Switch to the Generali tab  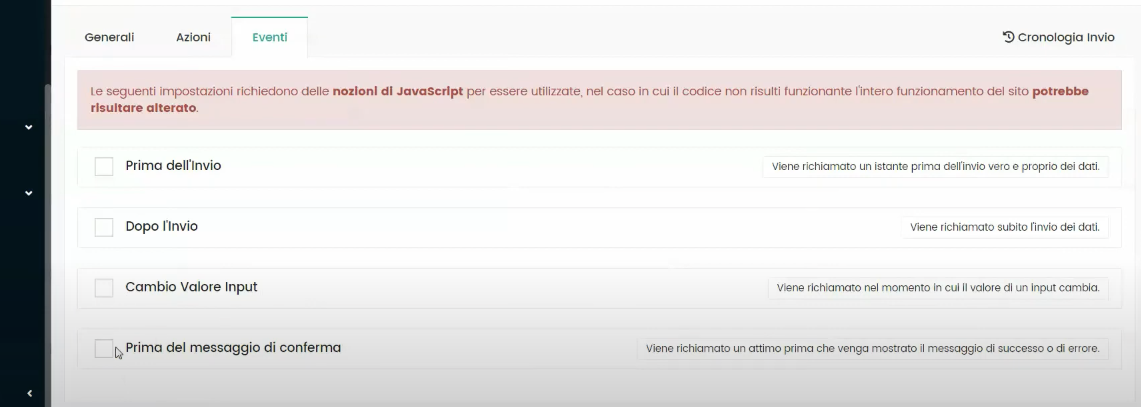coord(109,37)
